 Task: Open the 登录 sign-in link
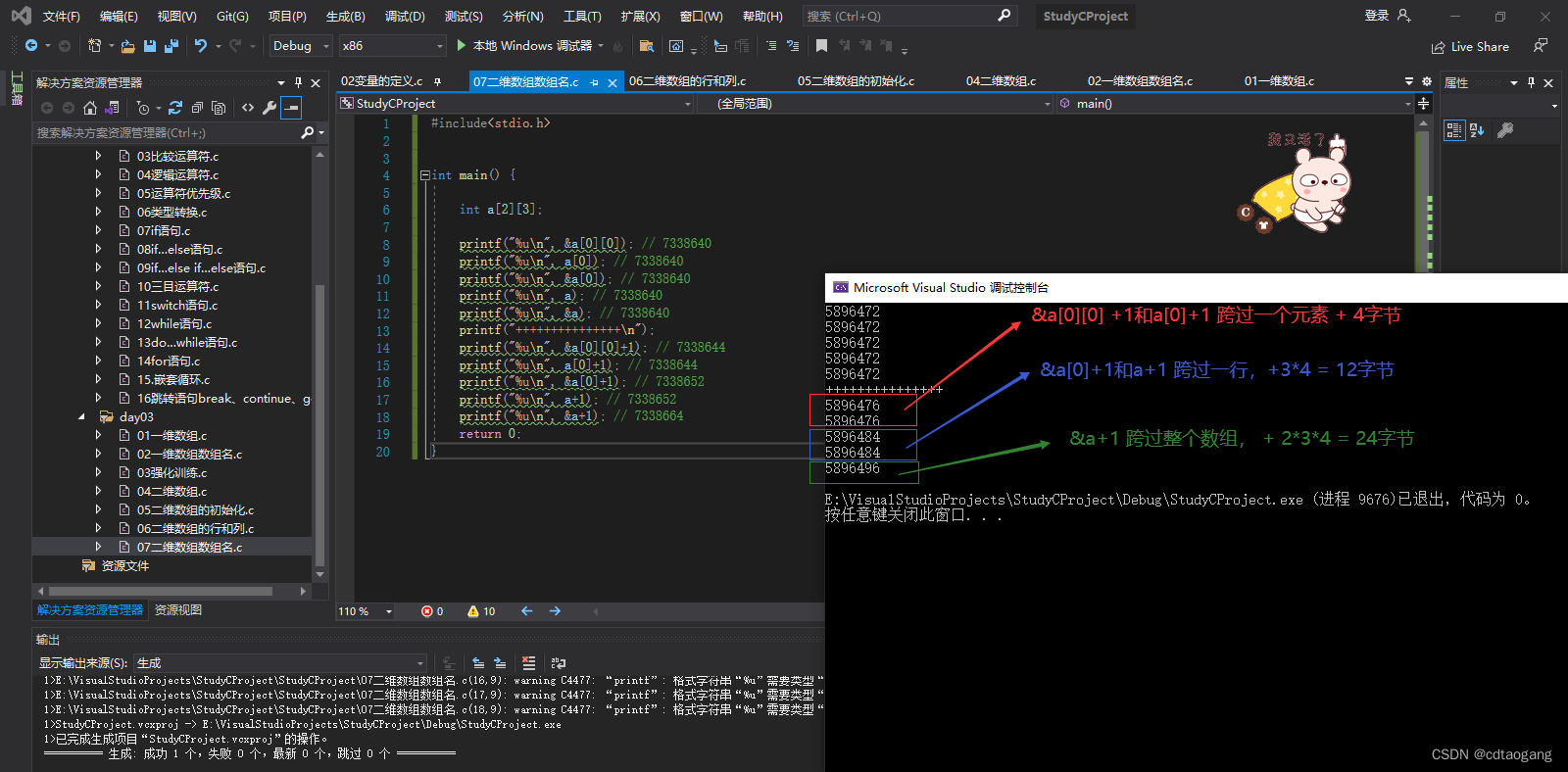coord(1377,16)
